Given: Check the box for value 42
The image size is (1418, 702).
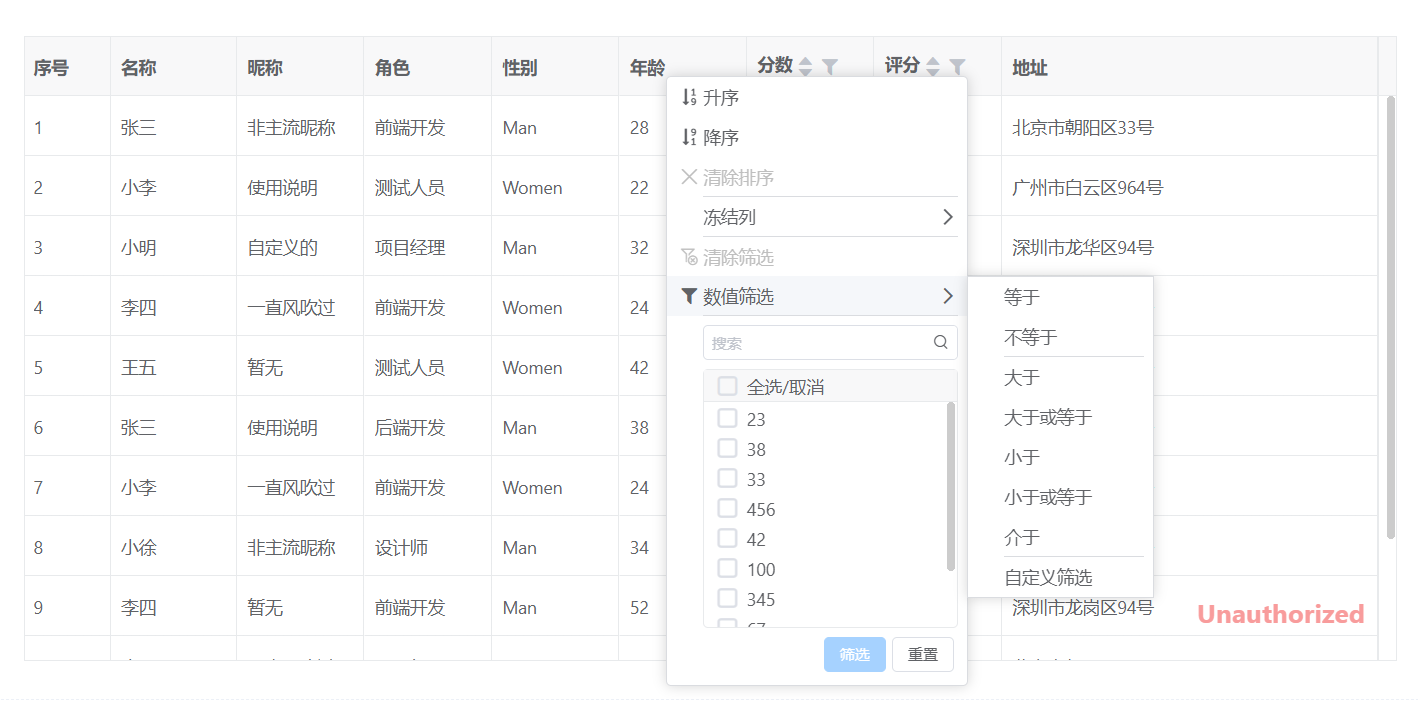Looking at the screenshot, I should (x=727, y=538).
